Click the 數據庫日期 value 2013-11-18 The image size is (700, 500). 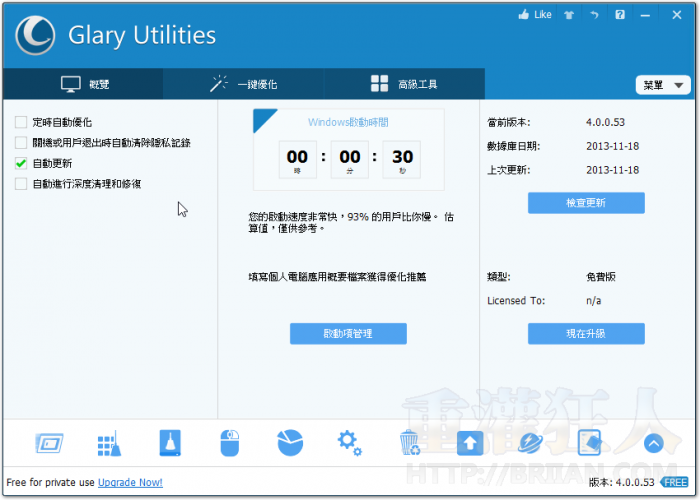coord(612,146)
